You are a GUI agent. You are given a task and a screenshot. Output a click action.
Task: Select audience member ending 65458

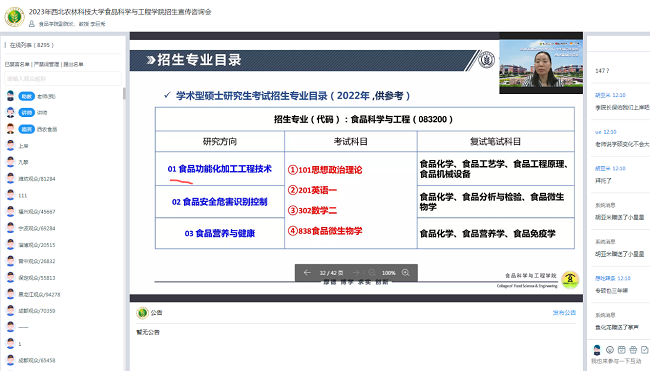[x=36, y=361]
